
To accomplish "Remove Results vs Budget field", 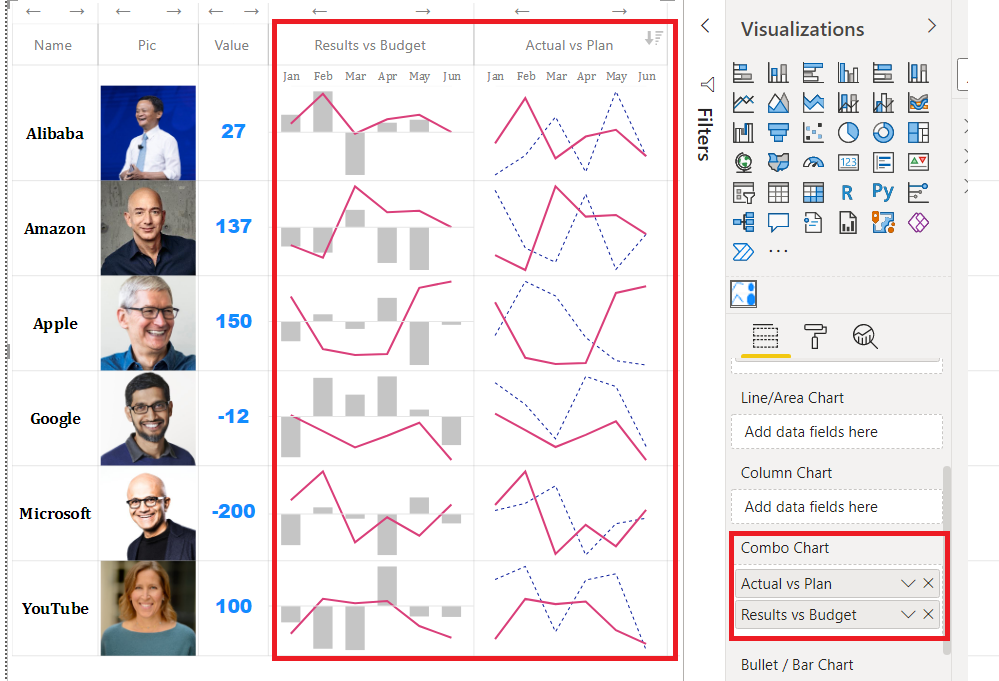I will [x=928, y=614].
